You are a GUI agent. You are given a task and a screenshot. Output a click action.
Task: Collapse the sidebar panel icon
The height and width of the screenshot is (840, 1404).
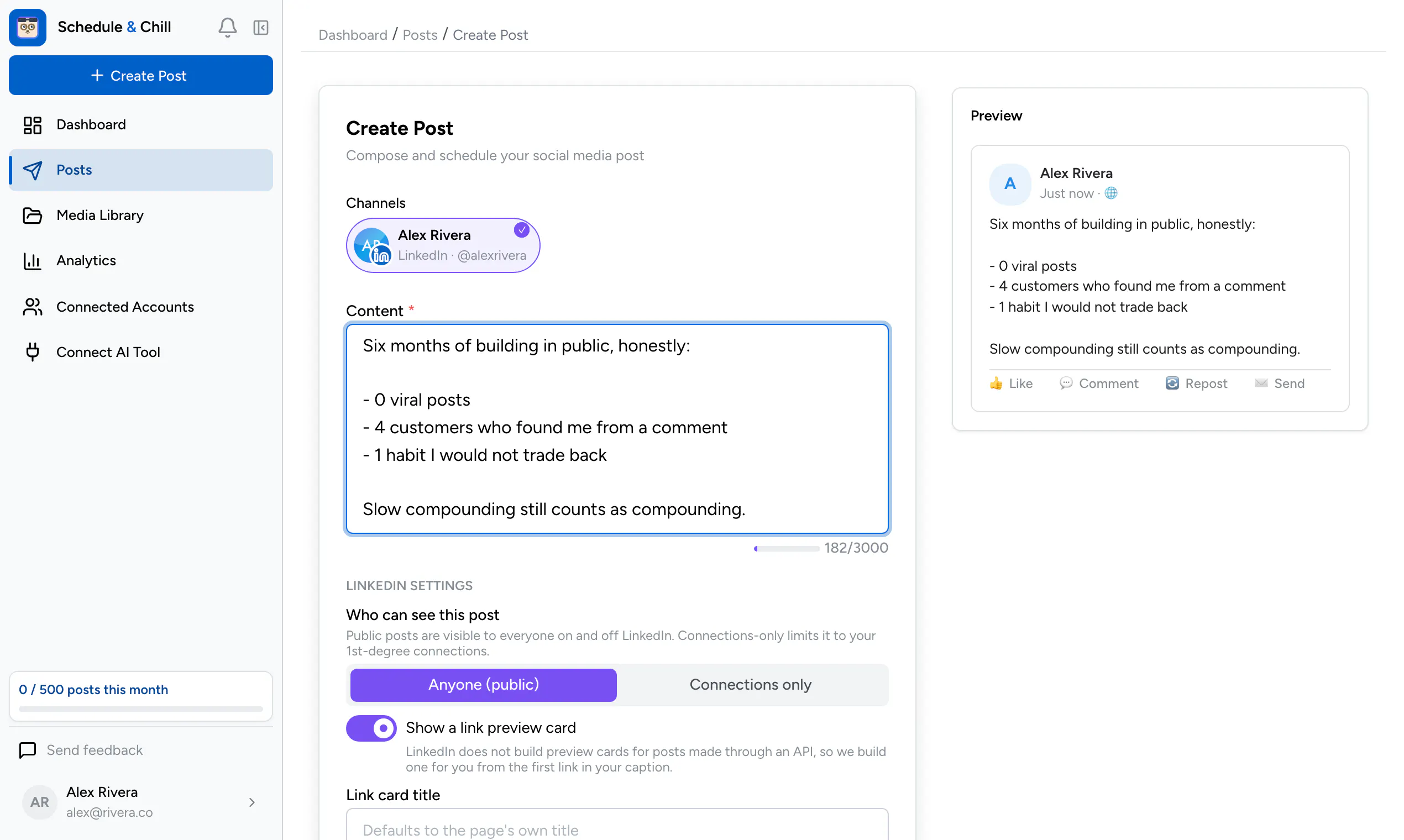click(x=260, y=27)
